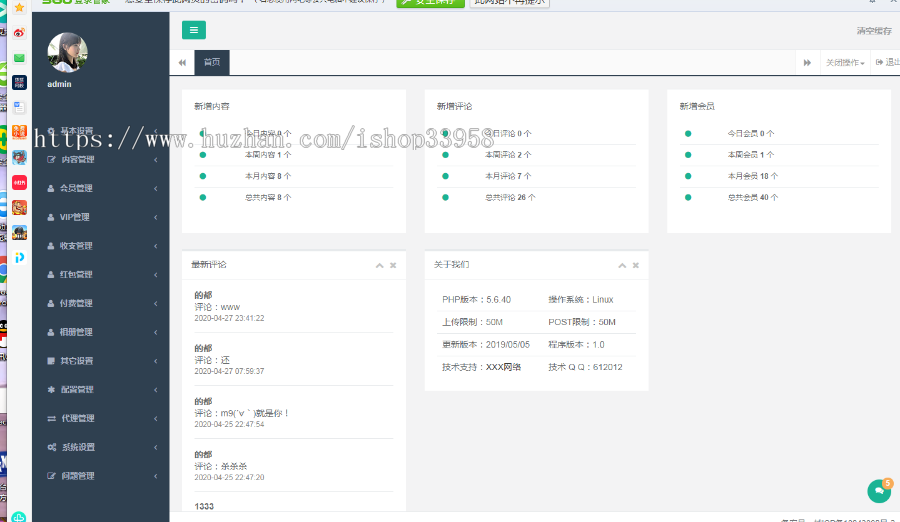Select the 首页 tab
The height and width of the screenshot is (522, 900).
tap(212, 63)
